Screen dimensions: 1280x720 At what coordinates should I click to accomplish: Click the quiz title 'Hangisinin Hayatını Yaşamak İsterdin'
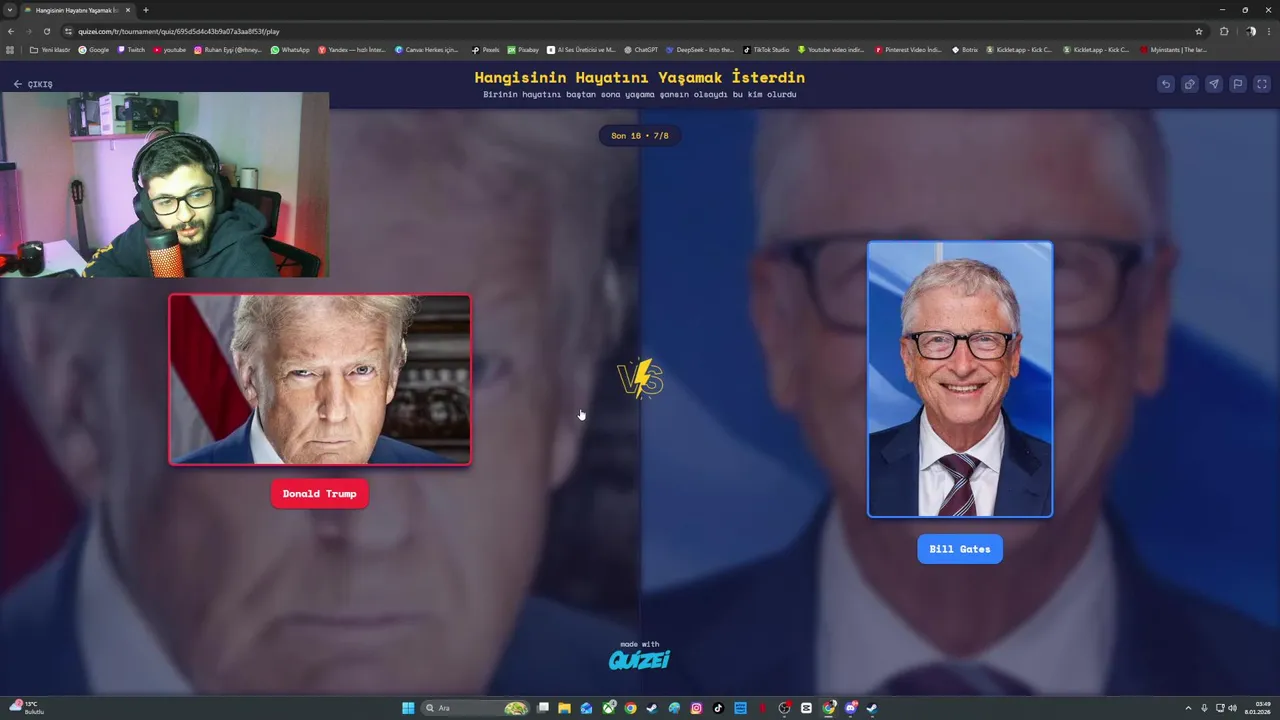tap(640, 77)
